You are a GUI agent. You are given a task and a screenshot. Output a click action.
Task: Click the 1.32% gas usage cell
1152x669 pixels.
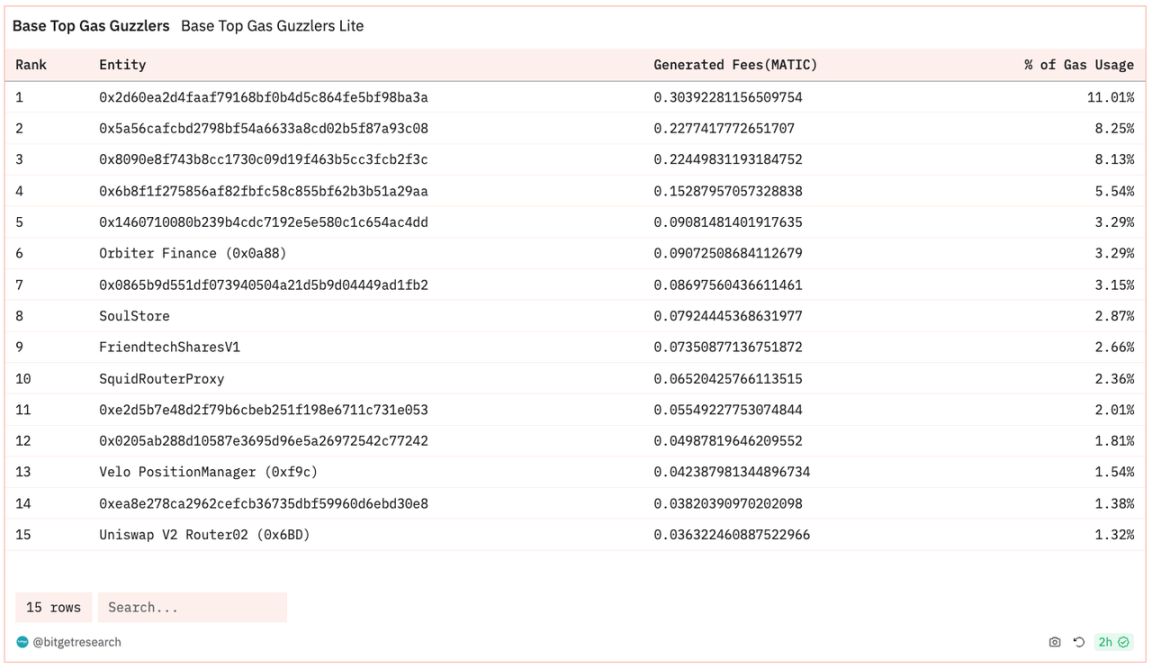1115,535
